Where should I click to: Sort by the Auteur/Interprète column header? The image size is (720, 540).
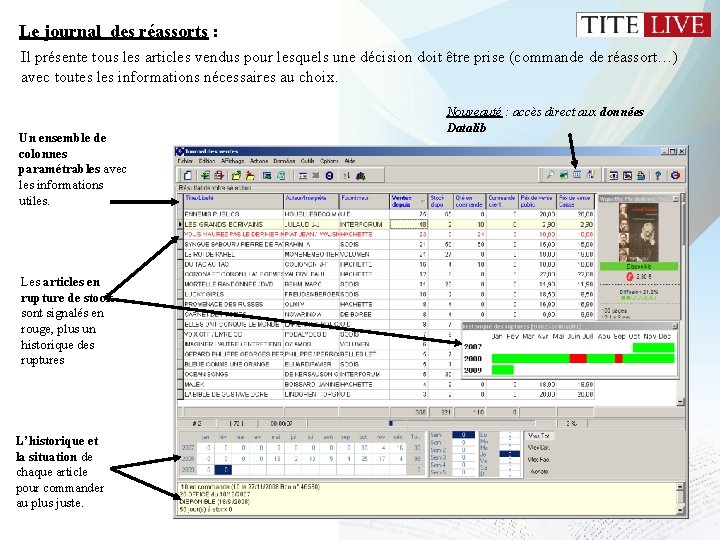[x=311, y=201]
